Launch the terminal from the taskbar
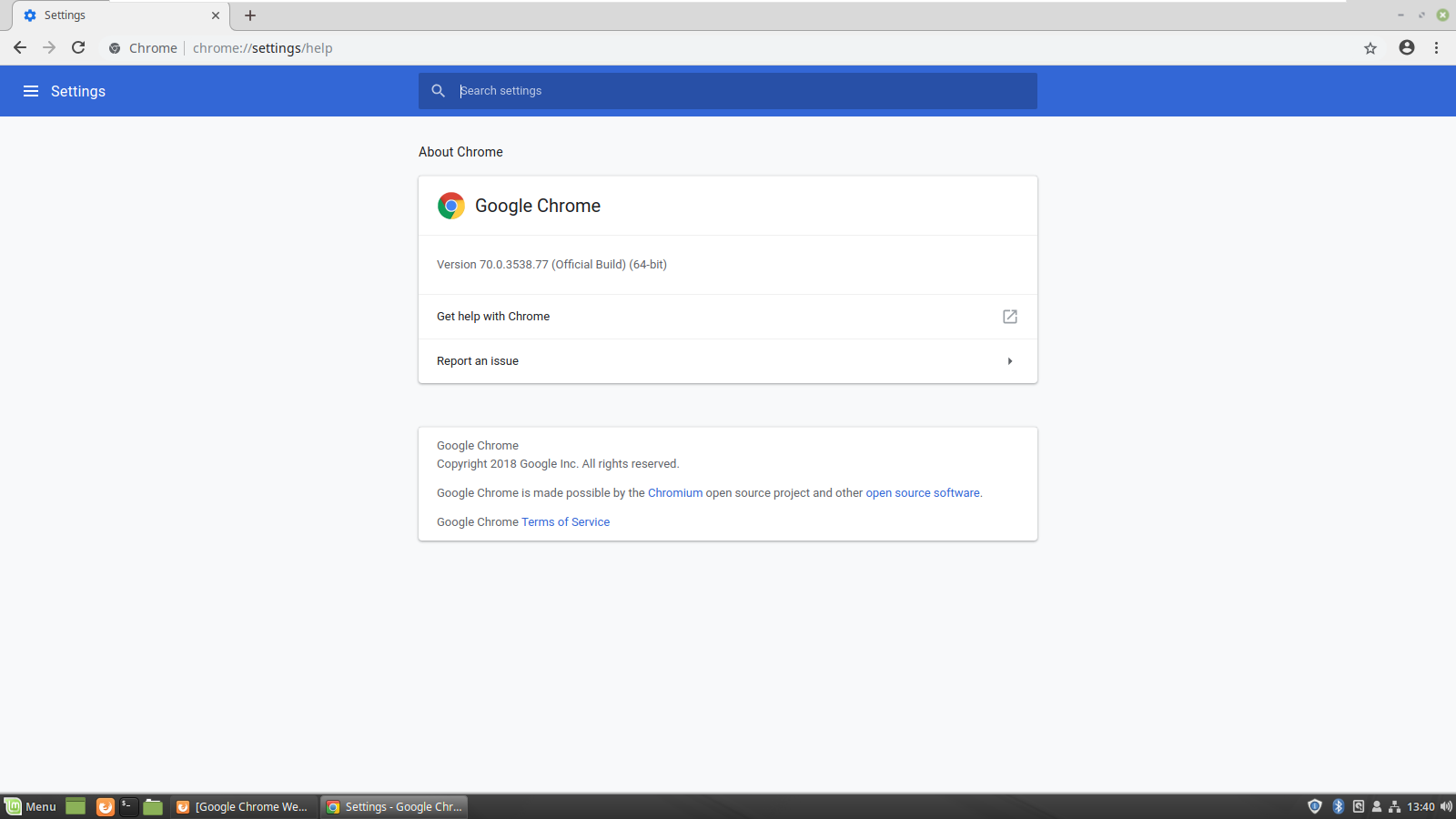 (x=129, y=806)
